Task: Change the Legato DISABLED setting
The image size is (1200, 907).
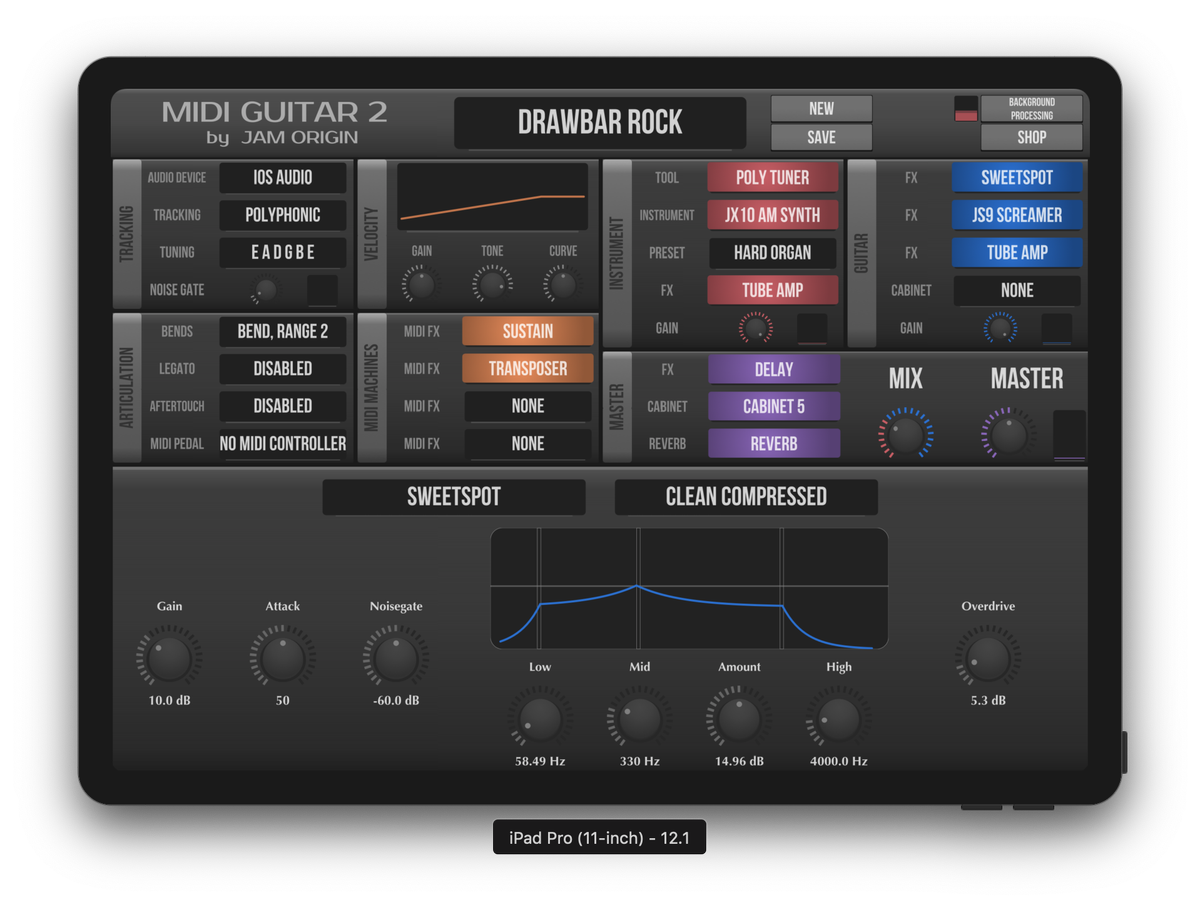Action: [283, 369]
